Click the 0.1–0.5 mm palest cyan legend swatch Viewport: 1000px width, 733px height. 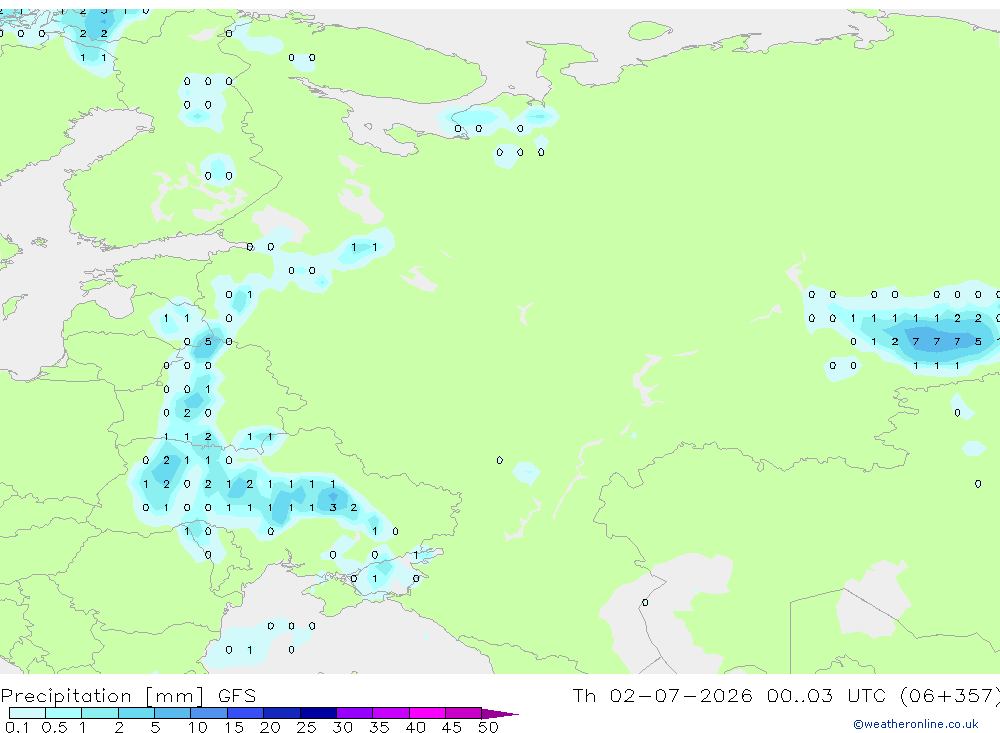coord(27,713)
